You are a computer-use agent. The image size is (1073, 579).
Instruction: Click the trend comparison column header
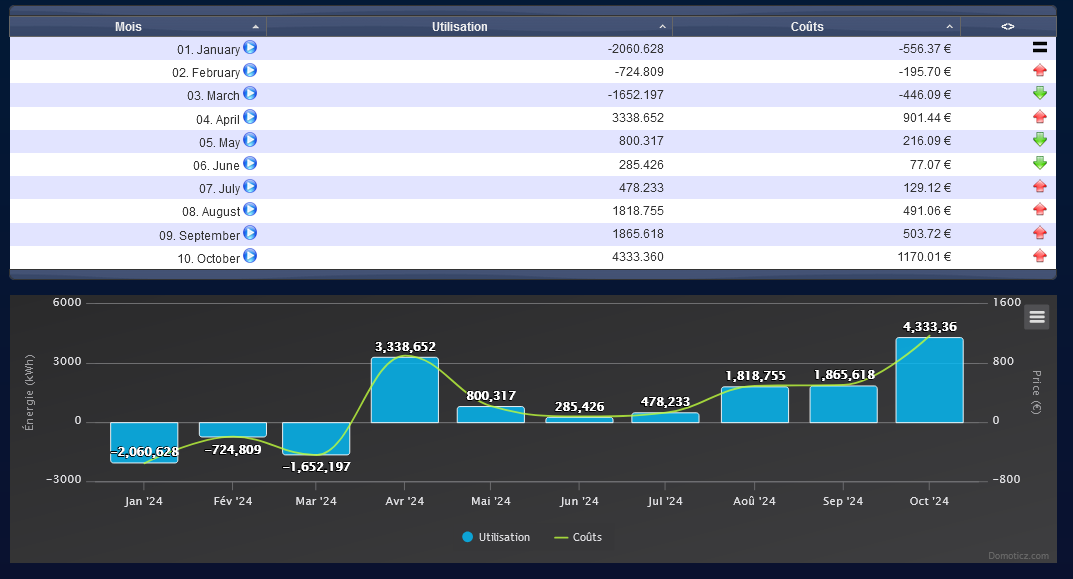1007,27
